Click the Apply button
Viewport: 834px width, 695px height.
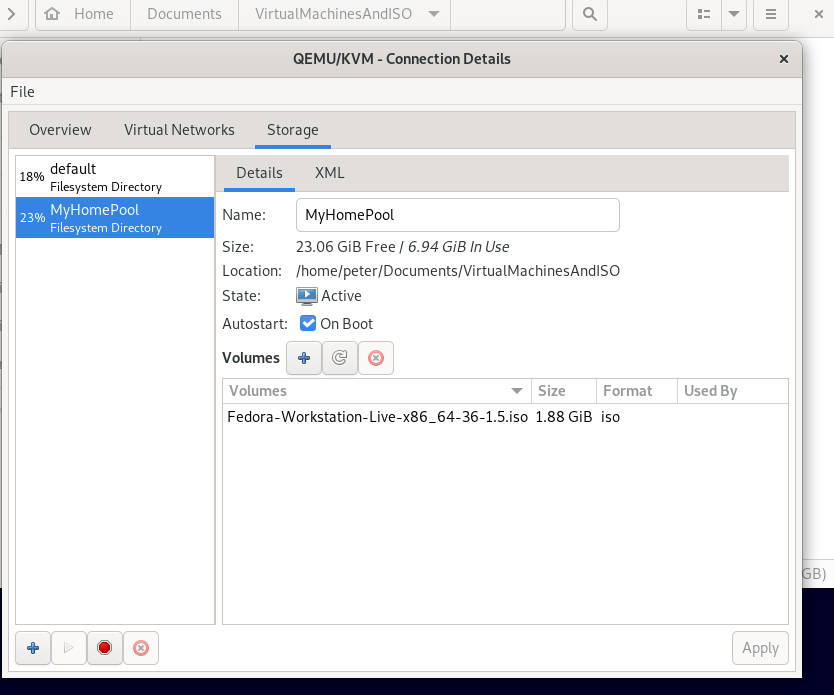pyautogui.click(x=760, y=648)
